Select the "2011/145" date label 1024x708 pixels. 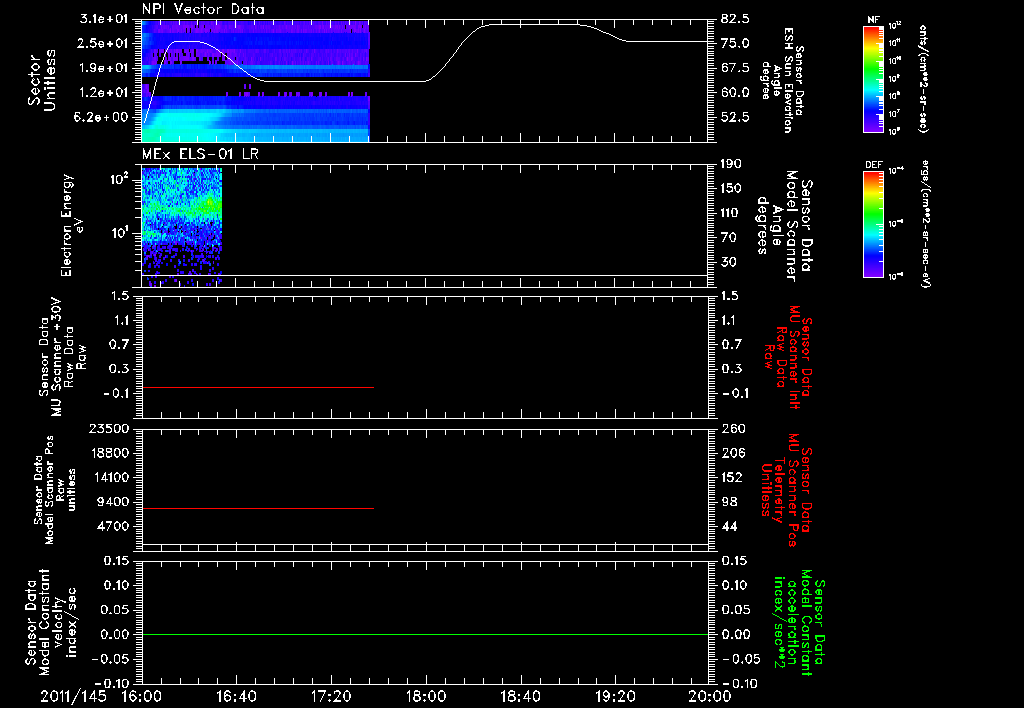tap(73, 696)
